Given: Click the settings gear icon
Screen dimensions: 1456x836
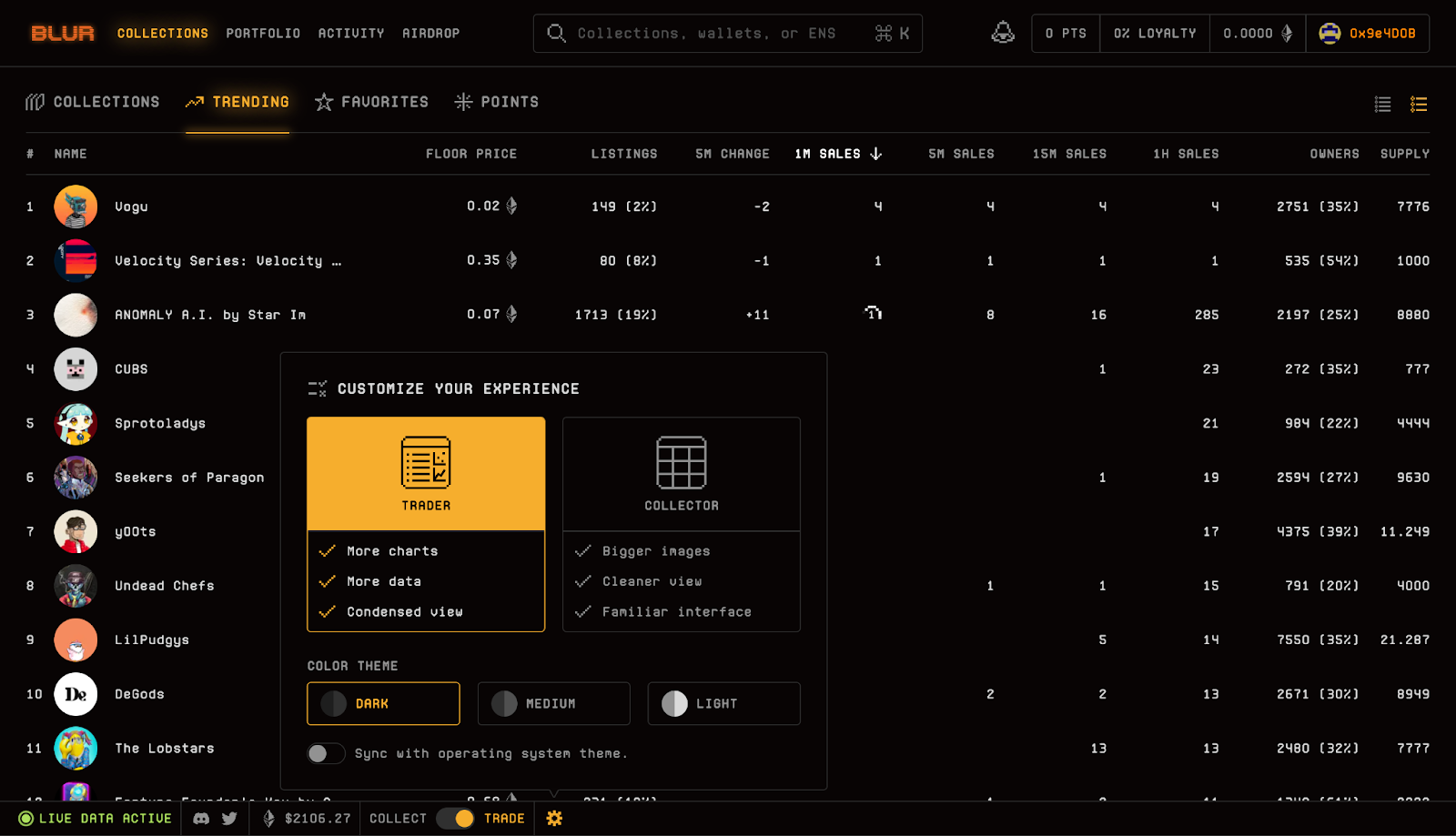Looking at the screenshot, I should (x=554, y=819).
